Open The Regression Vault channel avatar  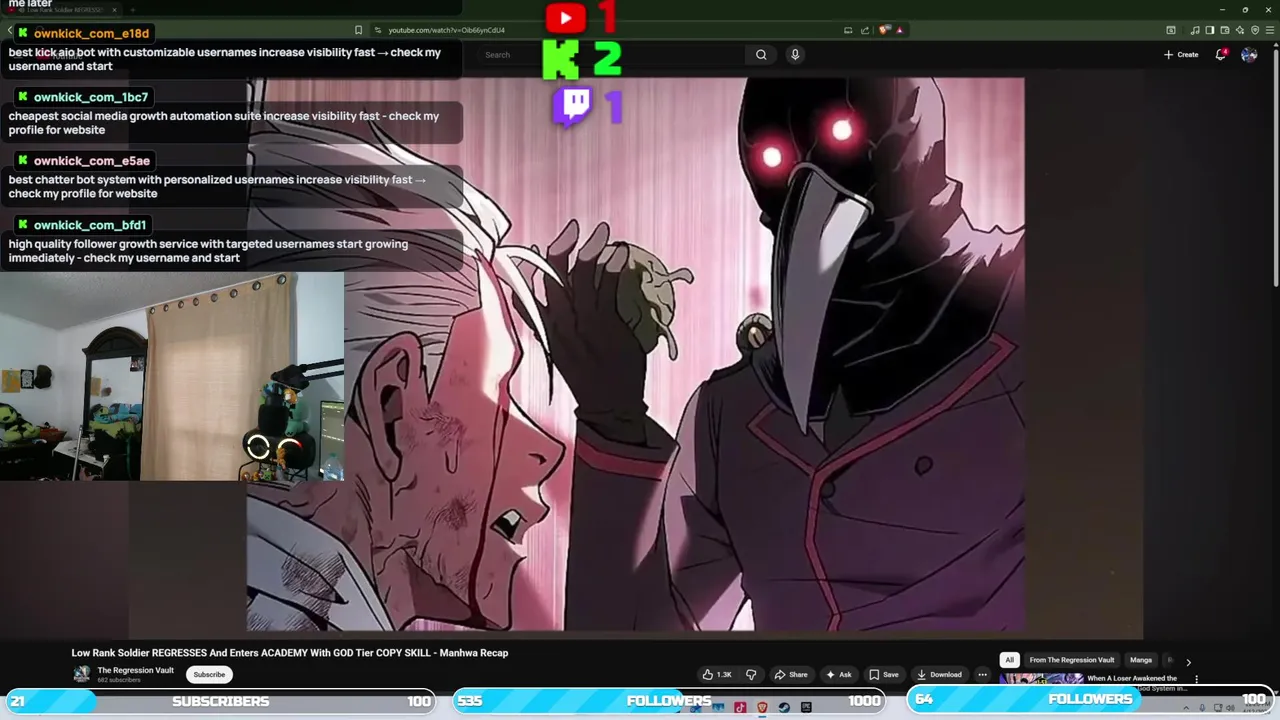click(x=82, y=674)
